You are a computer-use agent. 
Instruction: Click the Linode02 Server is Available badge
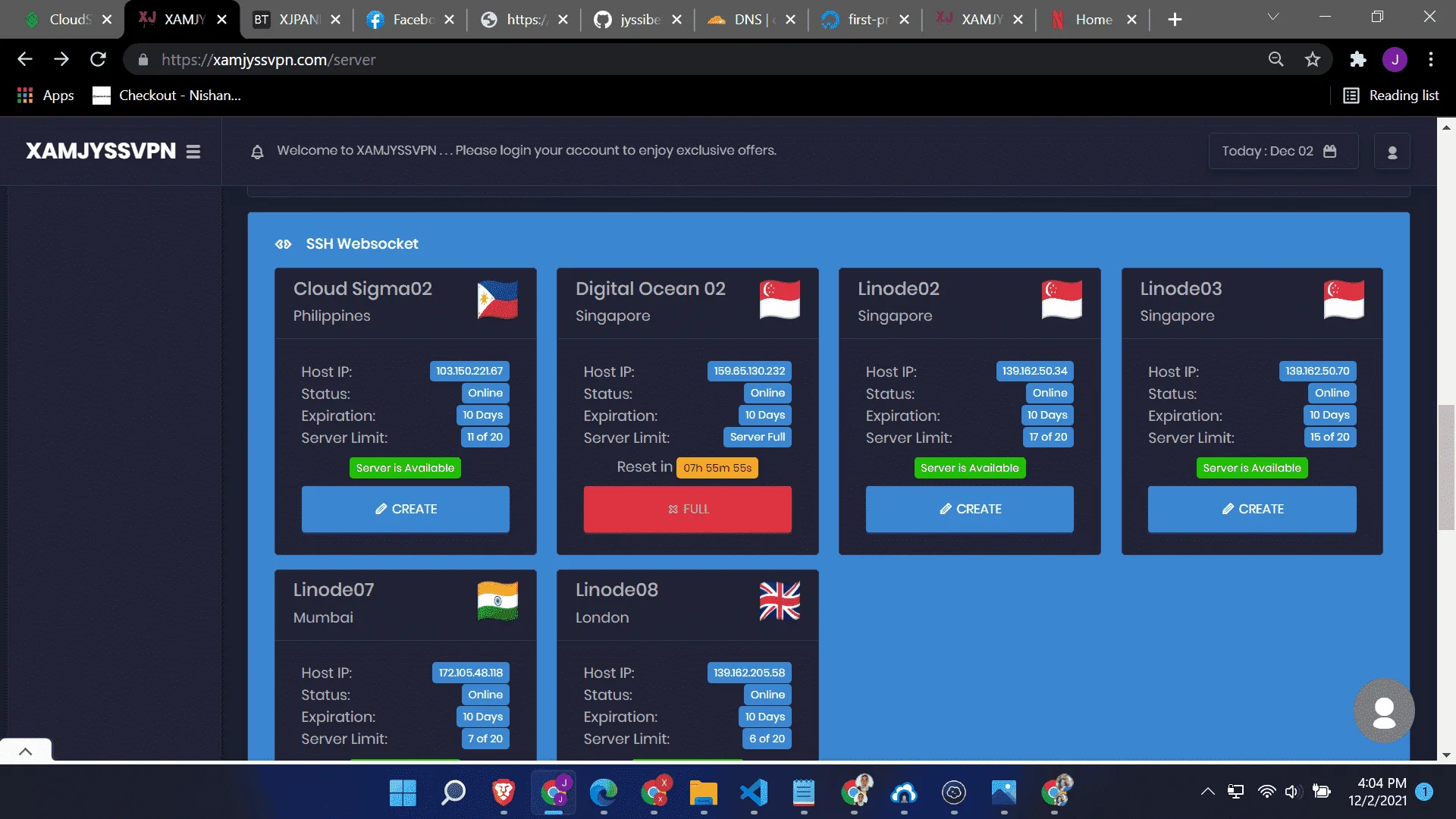pos(970,468)
